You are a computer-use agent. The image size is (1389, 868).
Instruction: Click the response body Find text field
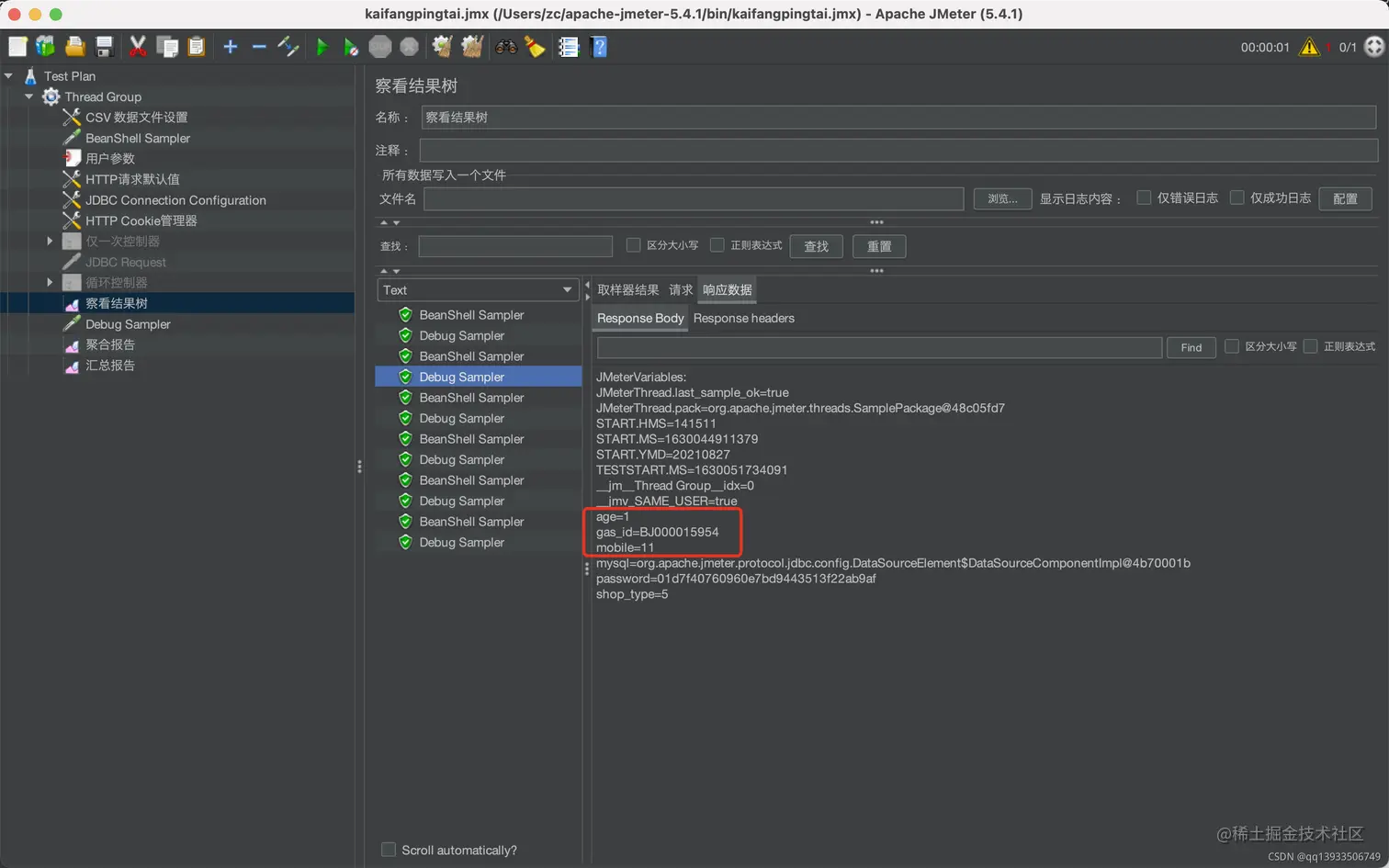tap(879, 347)
